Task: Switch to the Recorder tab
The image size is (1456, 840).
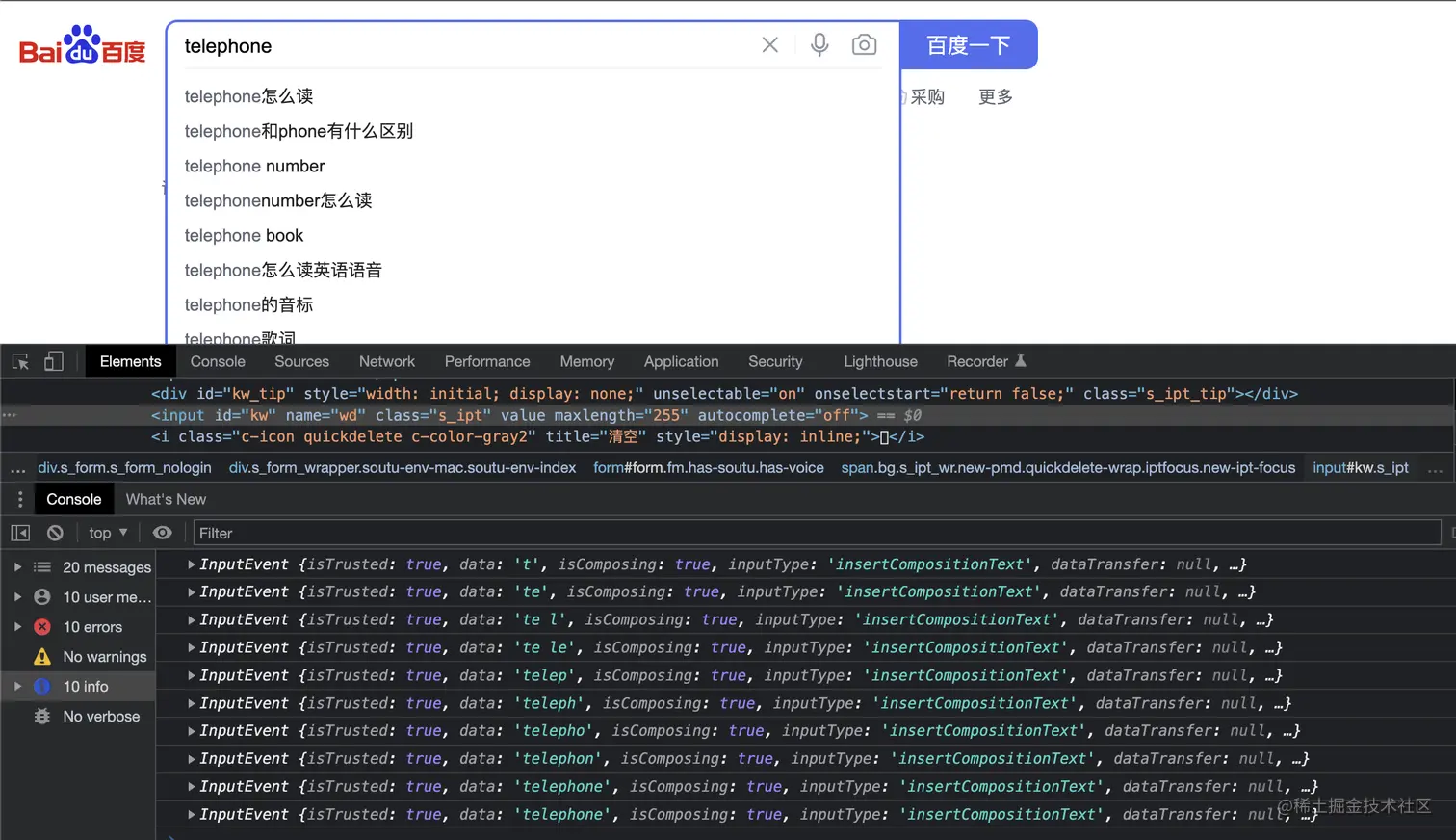Action: [986, 361]
